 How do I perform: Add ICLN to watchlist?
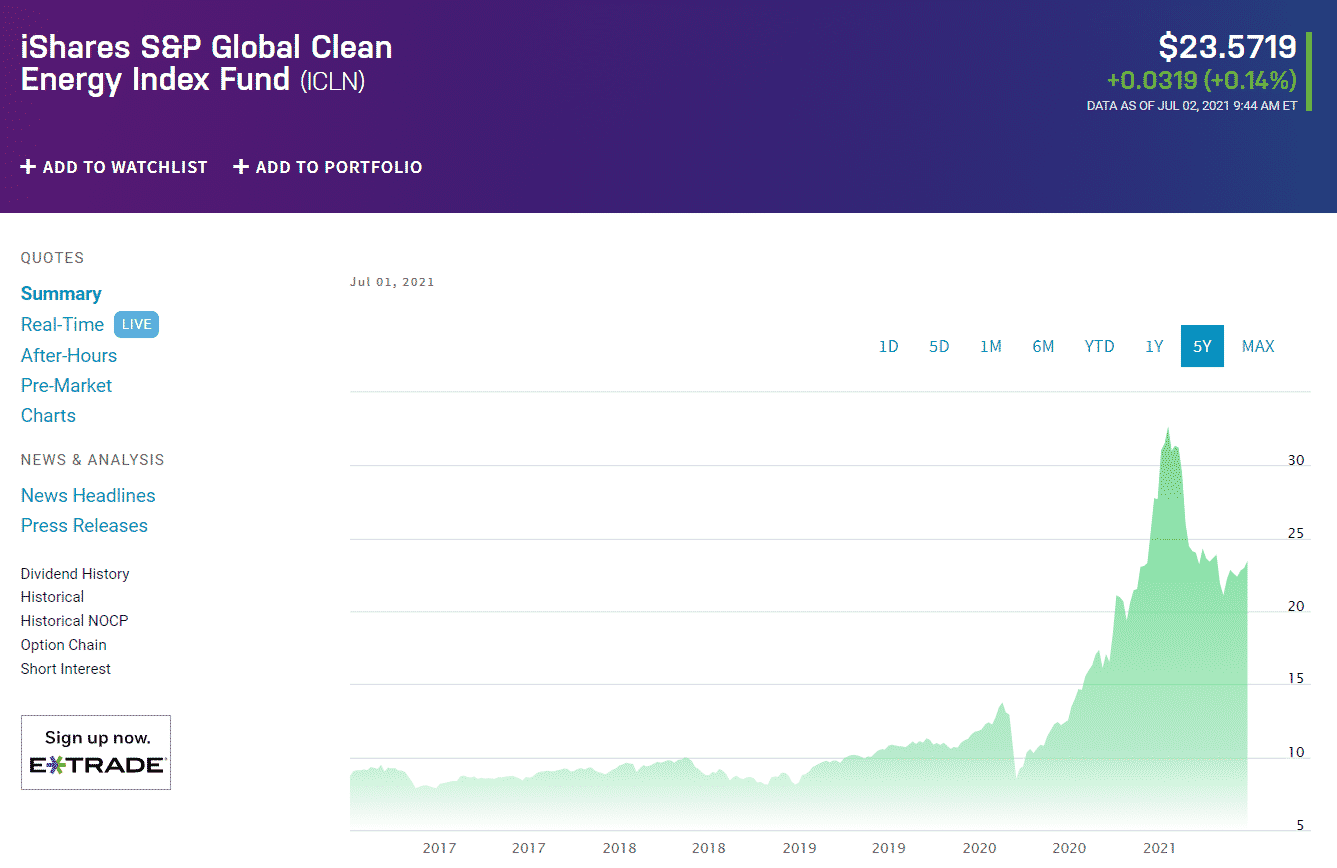[x=114, y=167]
